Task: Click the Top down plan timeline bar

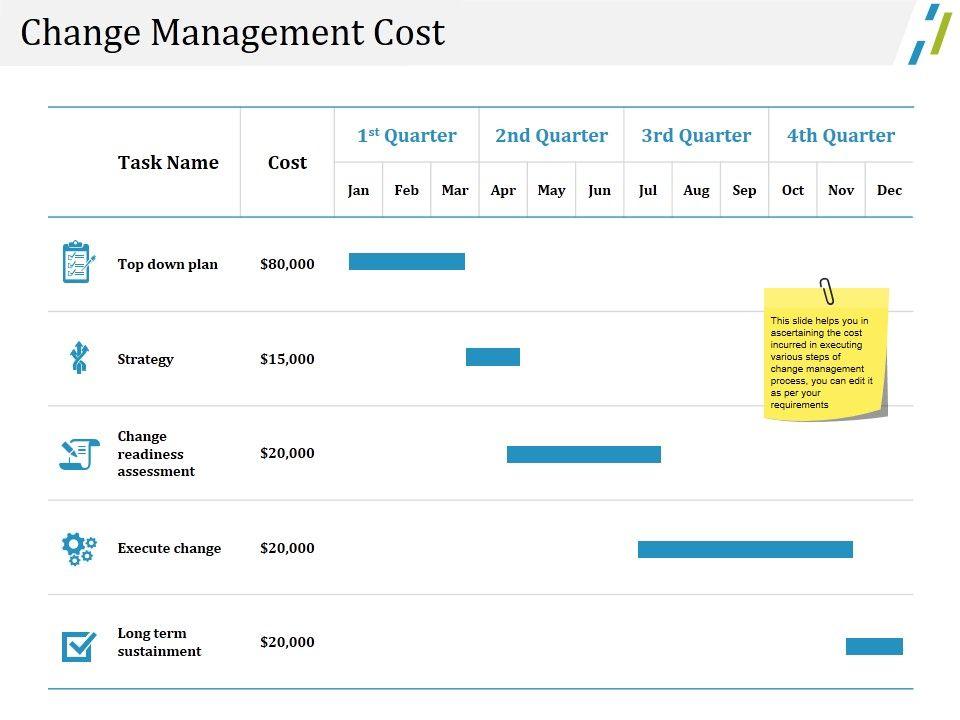Action: (407, 262)
